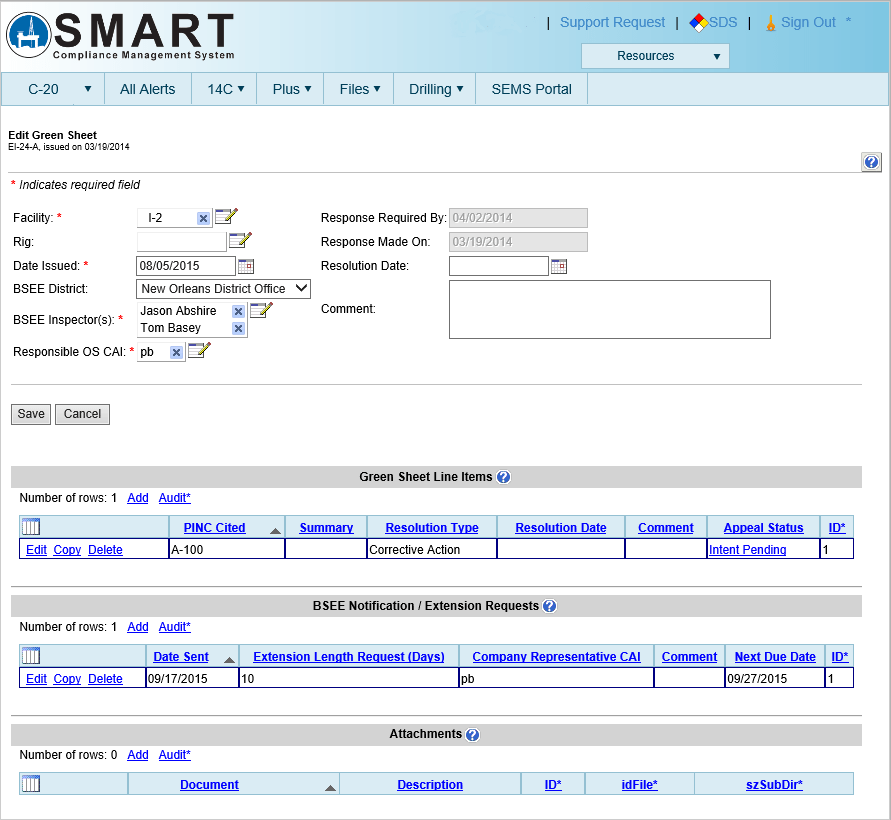
Task: Edit the A-100 line item
Action: (36, 550)
